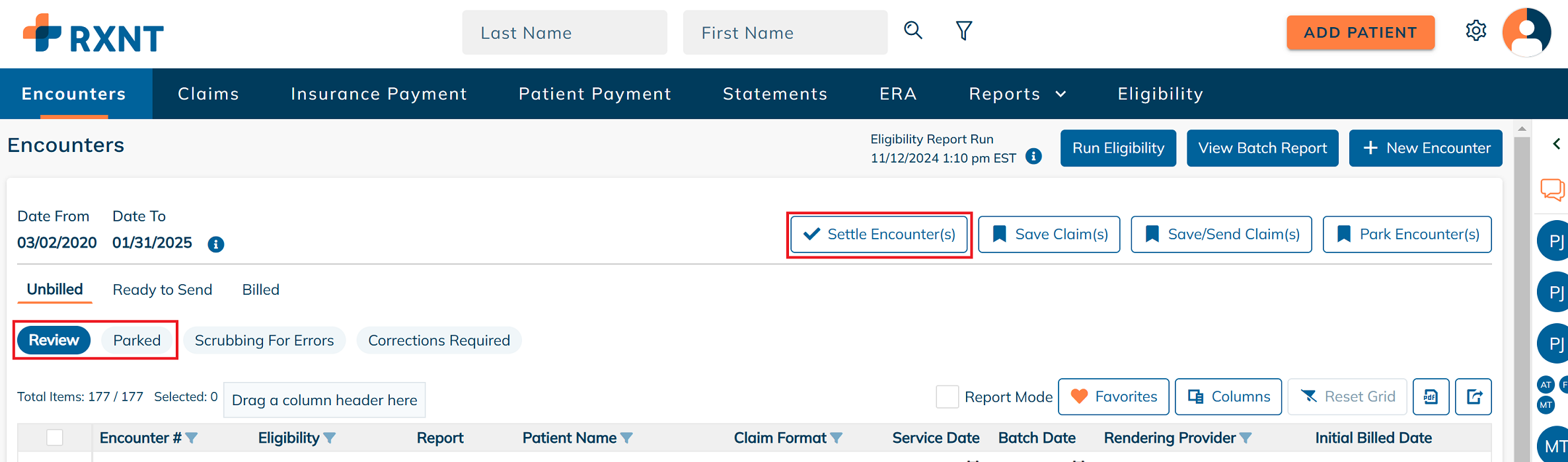1568x462 pixels.
Task: Click the Settle Encounter(s) button
Action: point(879,235)
